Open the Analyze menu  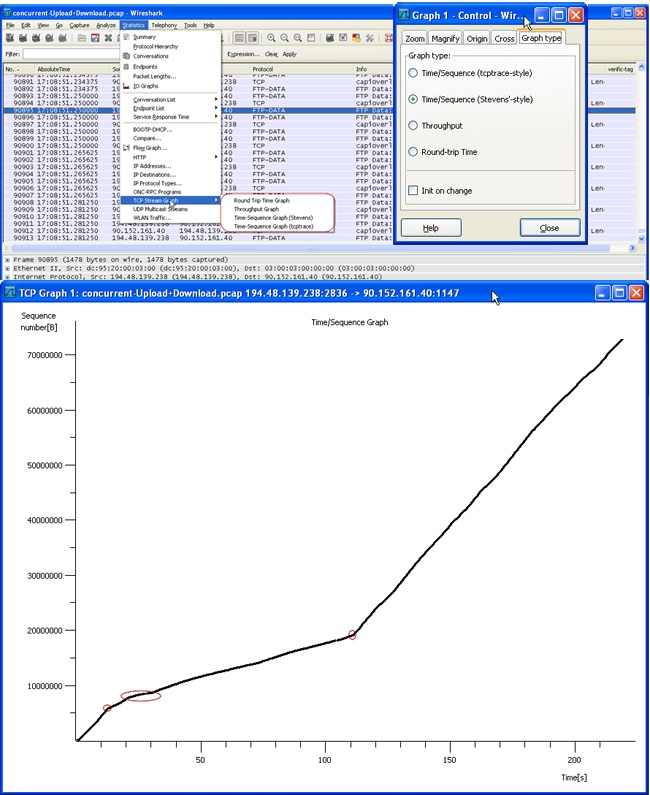coord(106,25)
